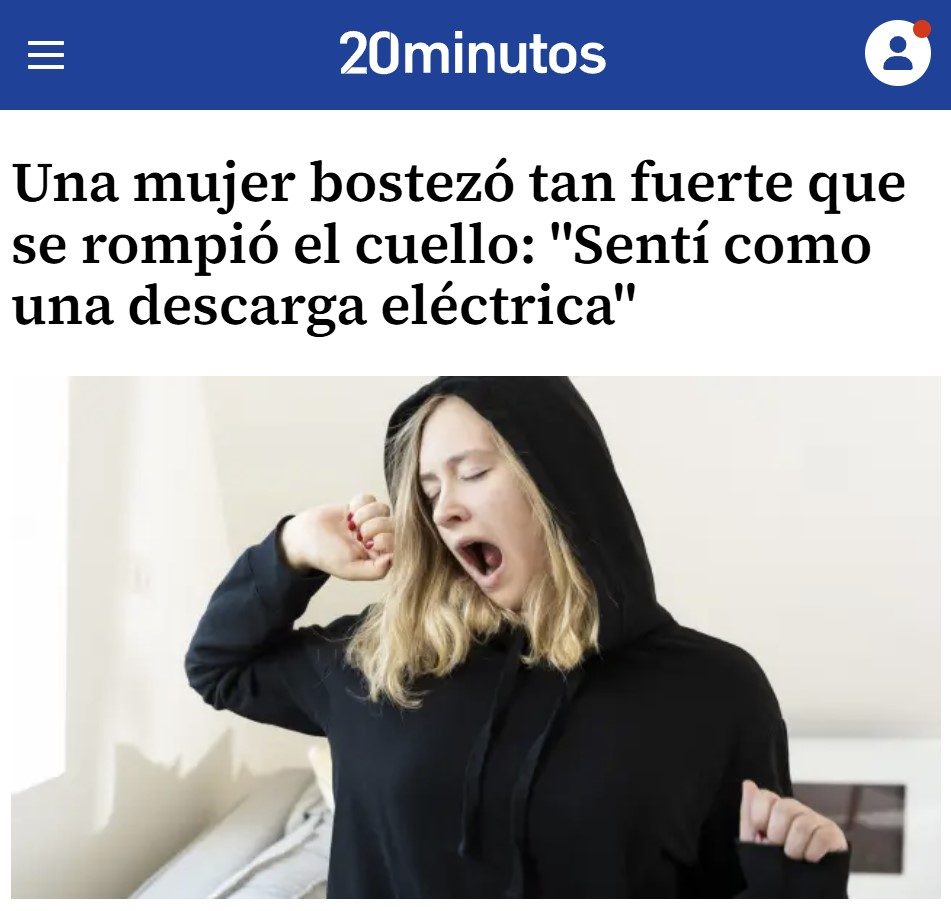Open the lead photo of the yawning woman
951x911 pixels.
click(x=476, y=637)
